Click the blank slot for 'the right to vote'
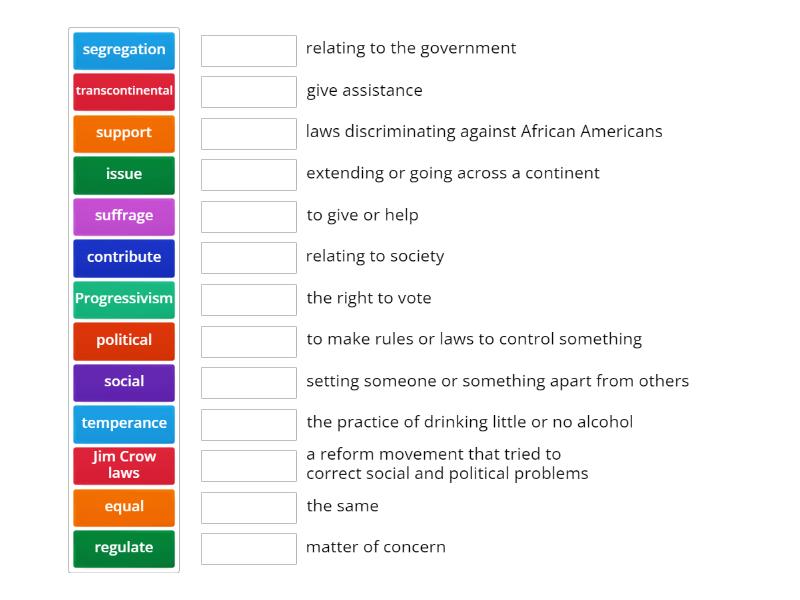The image size is (800, 600). pyautogui.click(x=249, y=299)
